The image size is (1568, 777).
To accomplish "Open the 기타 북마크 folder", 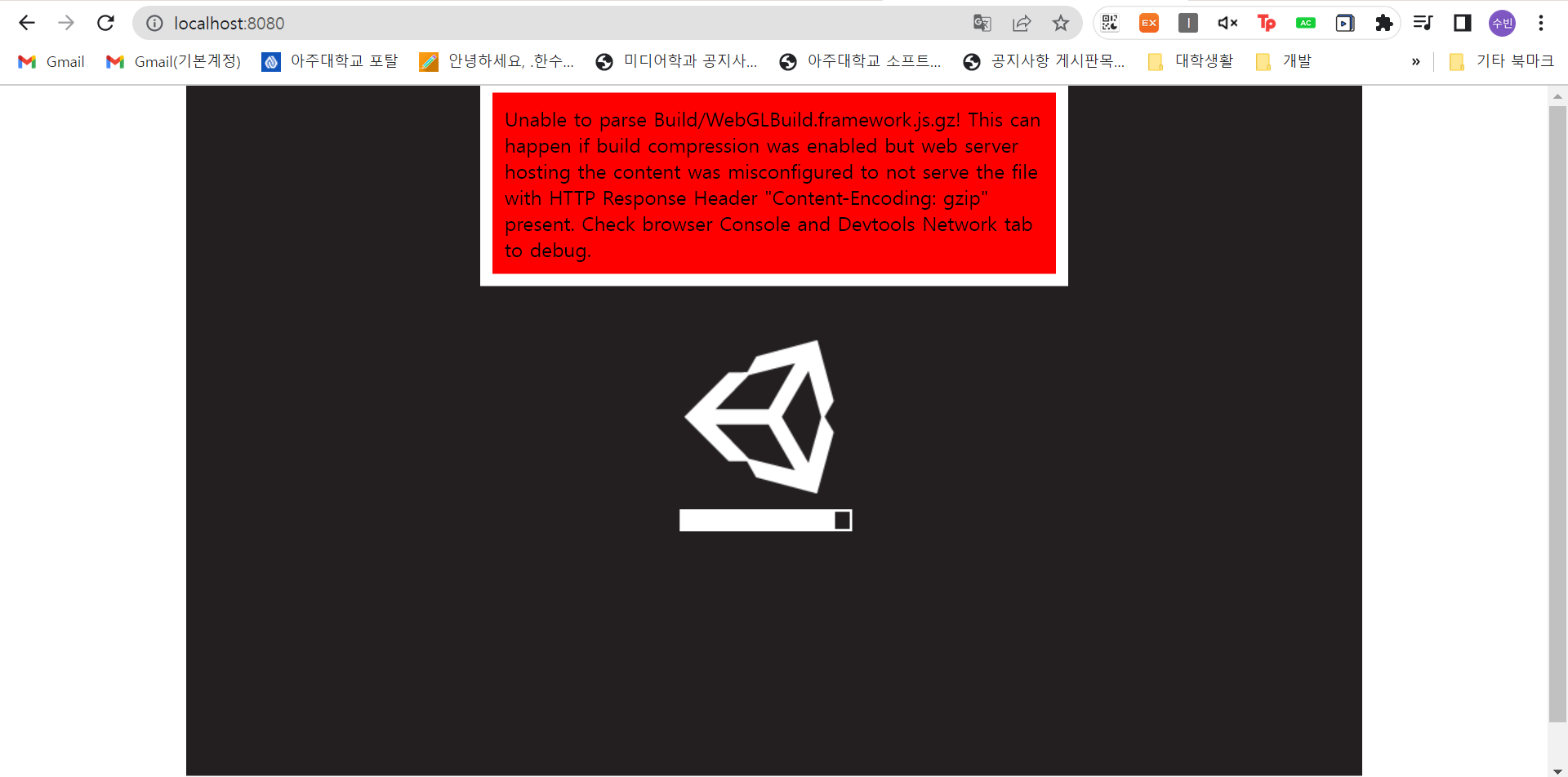I will 1502,61.
